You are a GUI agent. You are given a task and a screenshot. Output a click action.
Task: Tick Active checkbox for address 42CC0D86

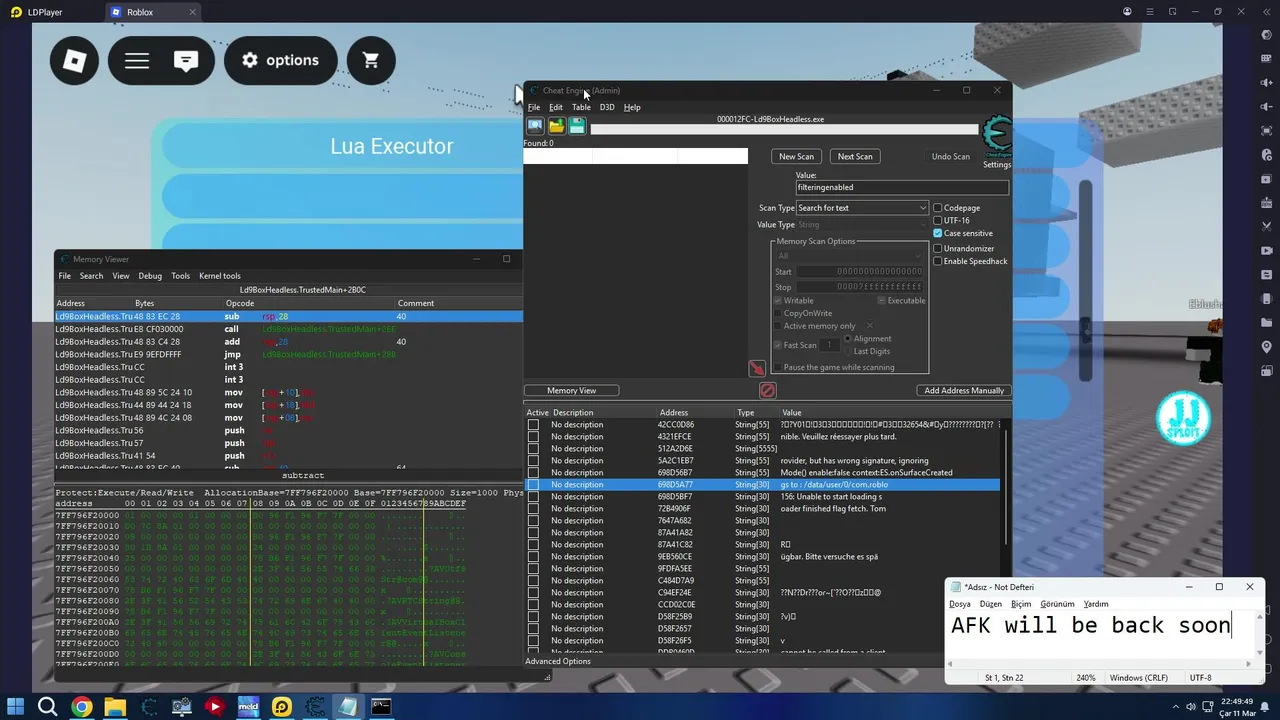coord(533,425)
